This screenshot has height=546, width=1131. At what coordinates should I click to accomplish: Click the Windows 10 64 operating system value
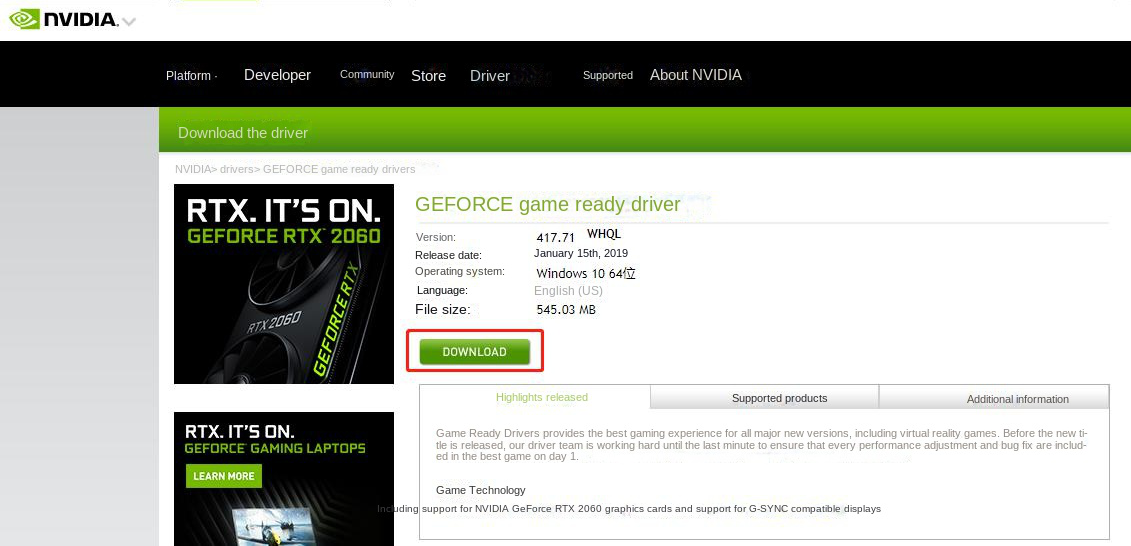pyautogui.click(x=586, y=273)
